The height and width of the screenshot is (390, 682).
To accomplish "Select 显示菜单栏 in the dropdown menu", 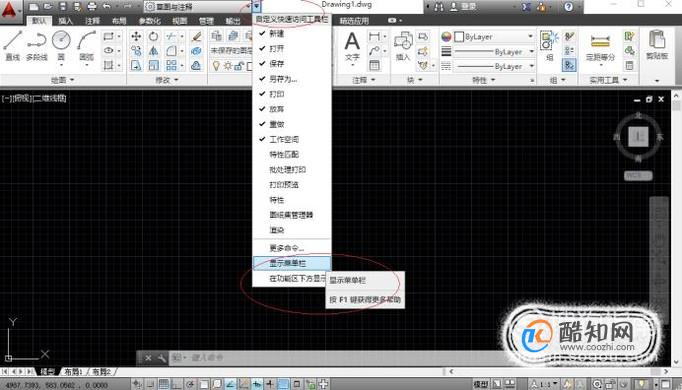I will [x=292, y=263].
